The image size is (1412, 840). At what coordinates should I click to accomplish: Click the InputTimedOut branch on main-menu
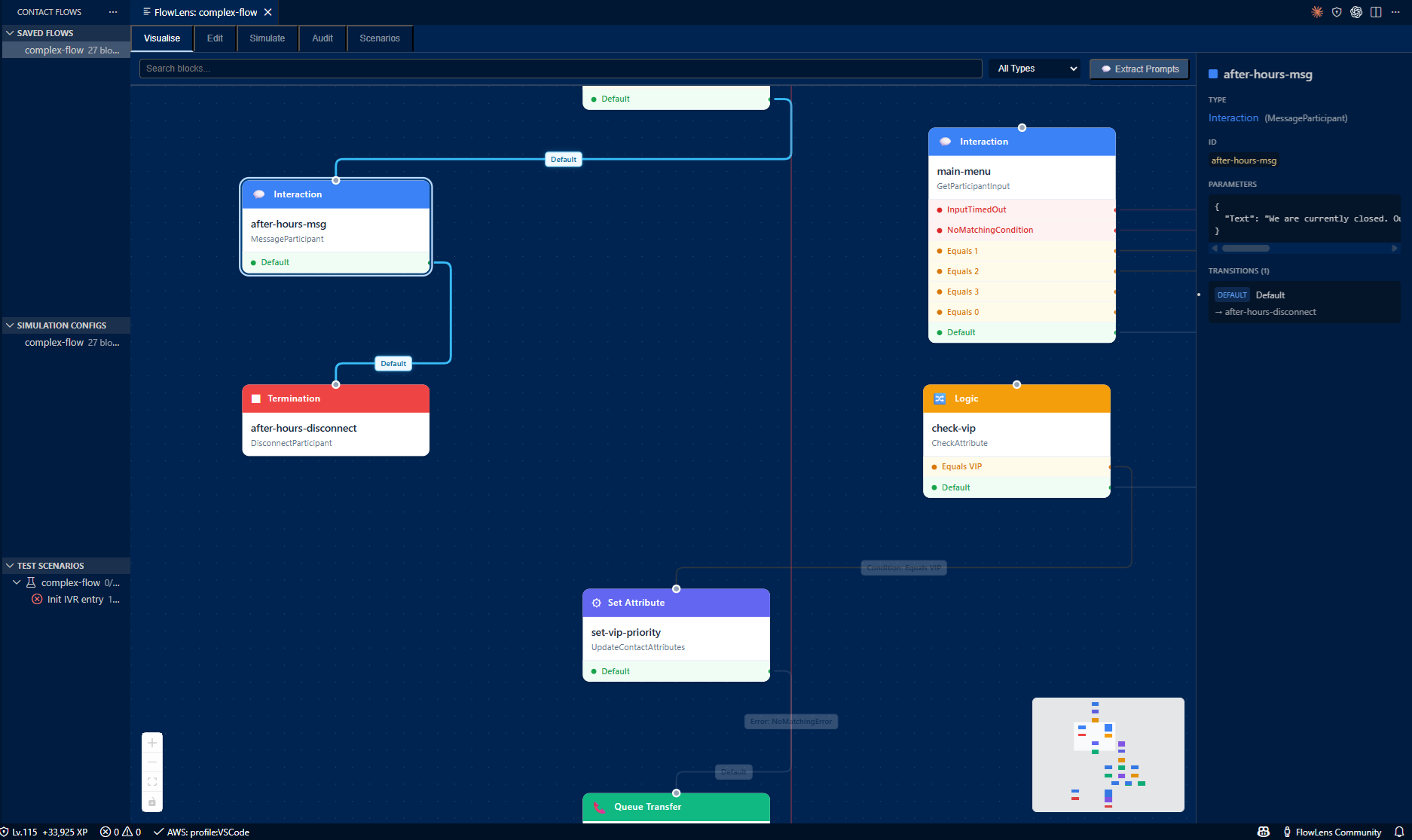(x=1022, y=209)
